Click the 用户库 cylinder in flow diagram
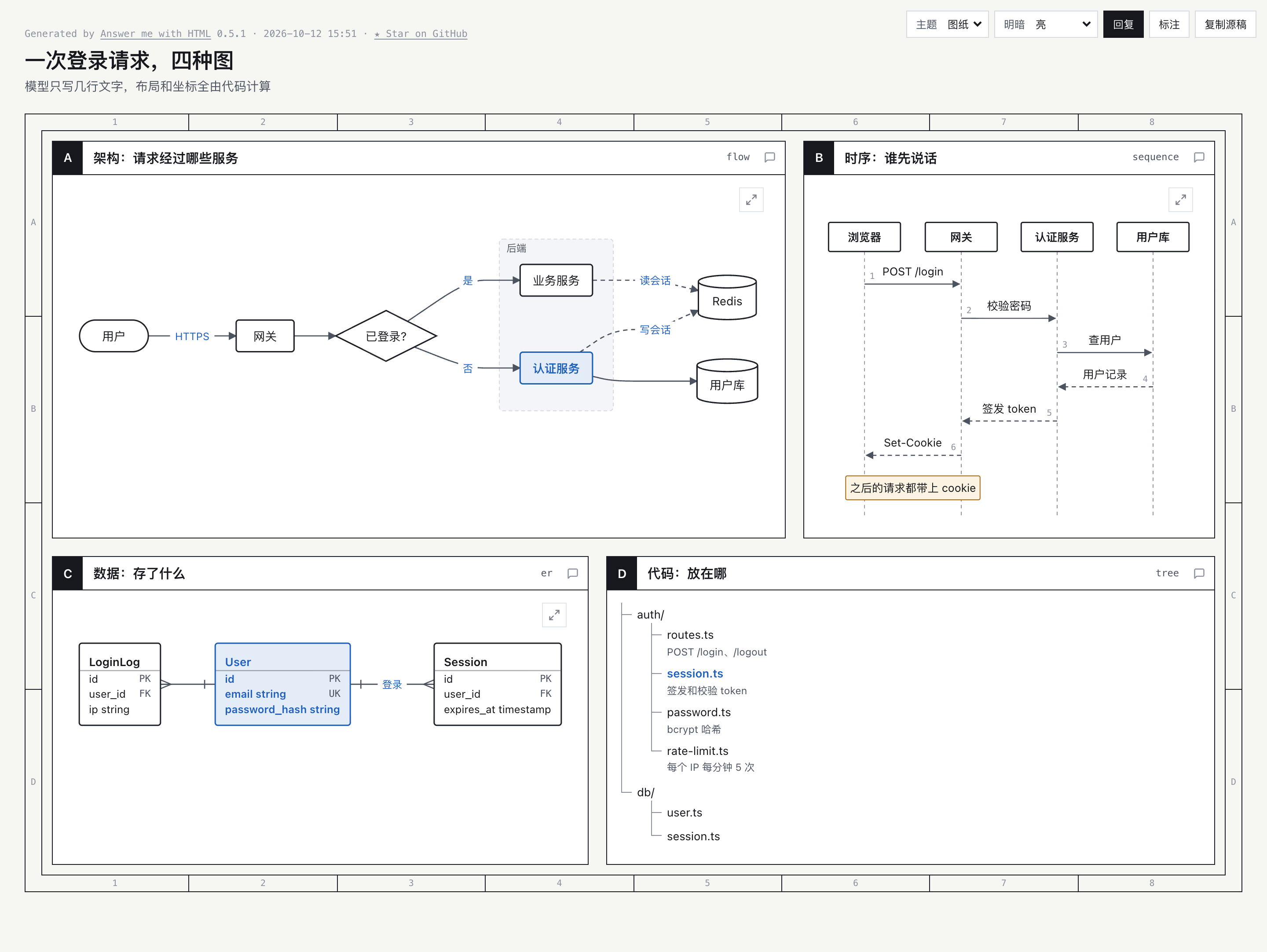This screenshot has width=1267, height=952. (727, 381)
